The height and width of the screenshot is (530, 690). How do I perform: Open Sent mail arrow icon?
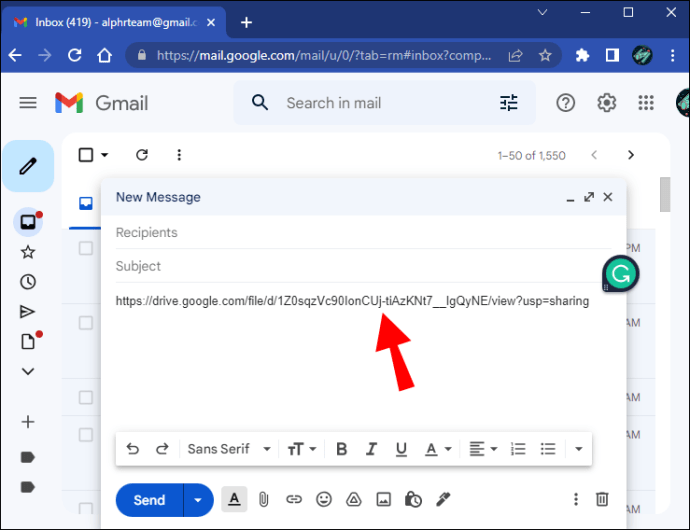coord(28,312)
